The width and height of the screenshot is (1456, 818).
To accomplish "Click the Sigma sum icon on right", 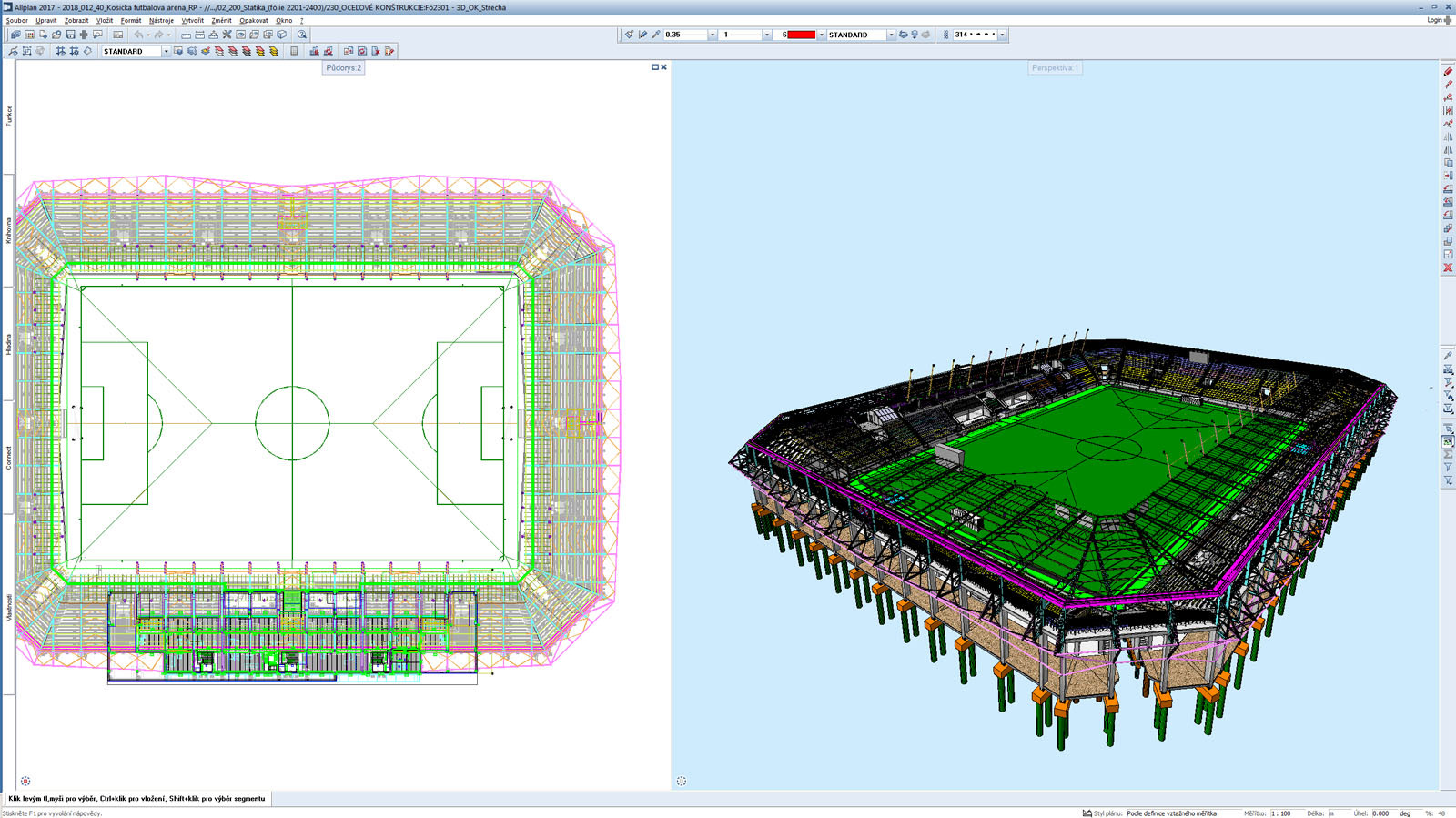I will pos(1448,454).
